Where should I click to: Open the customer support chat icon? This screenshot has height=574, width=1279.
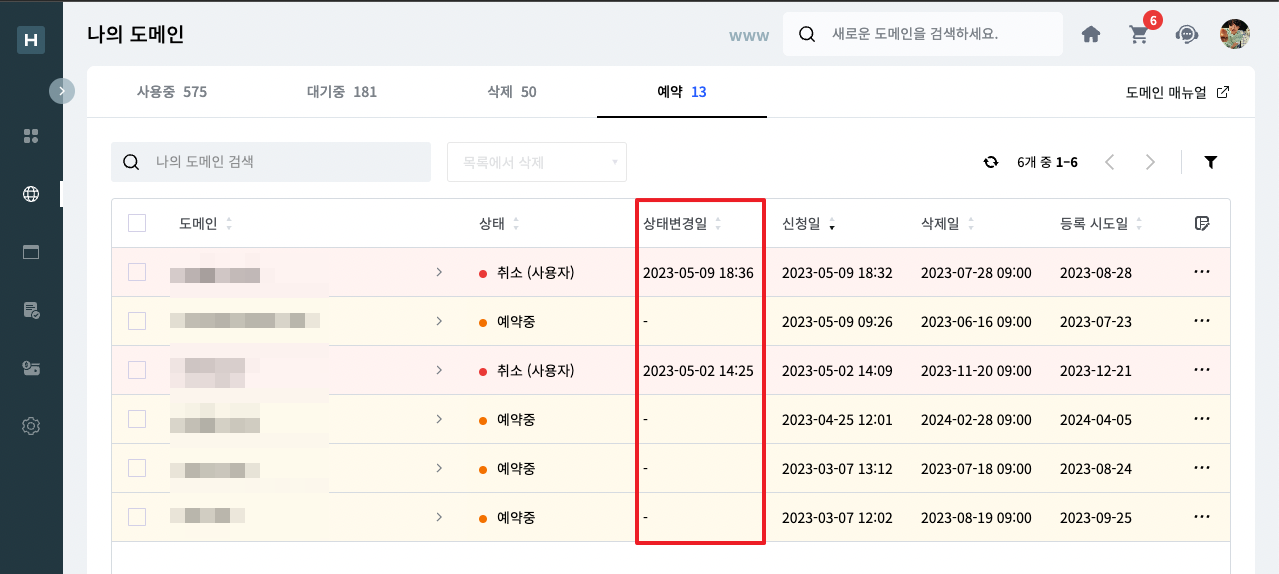[x=1187, y=34]
